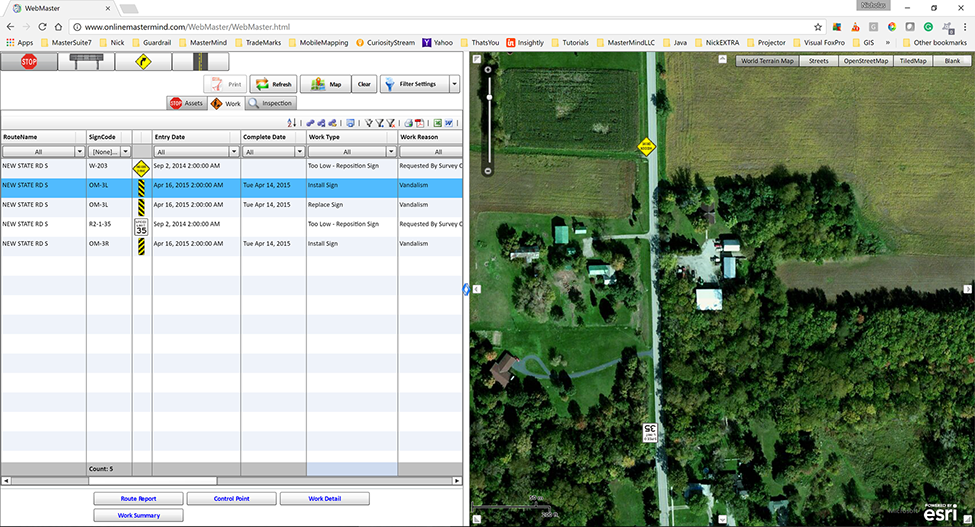Click the yellow curve warning sign button

(143, 62)
